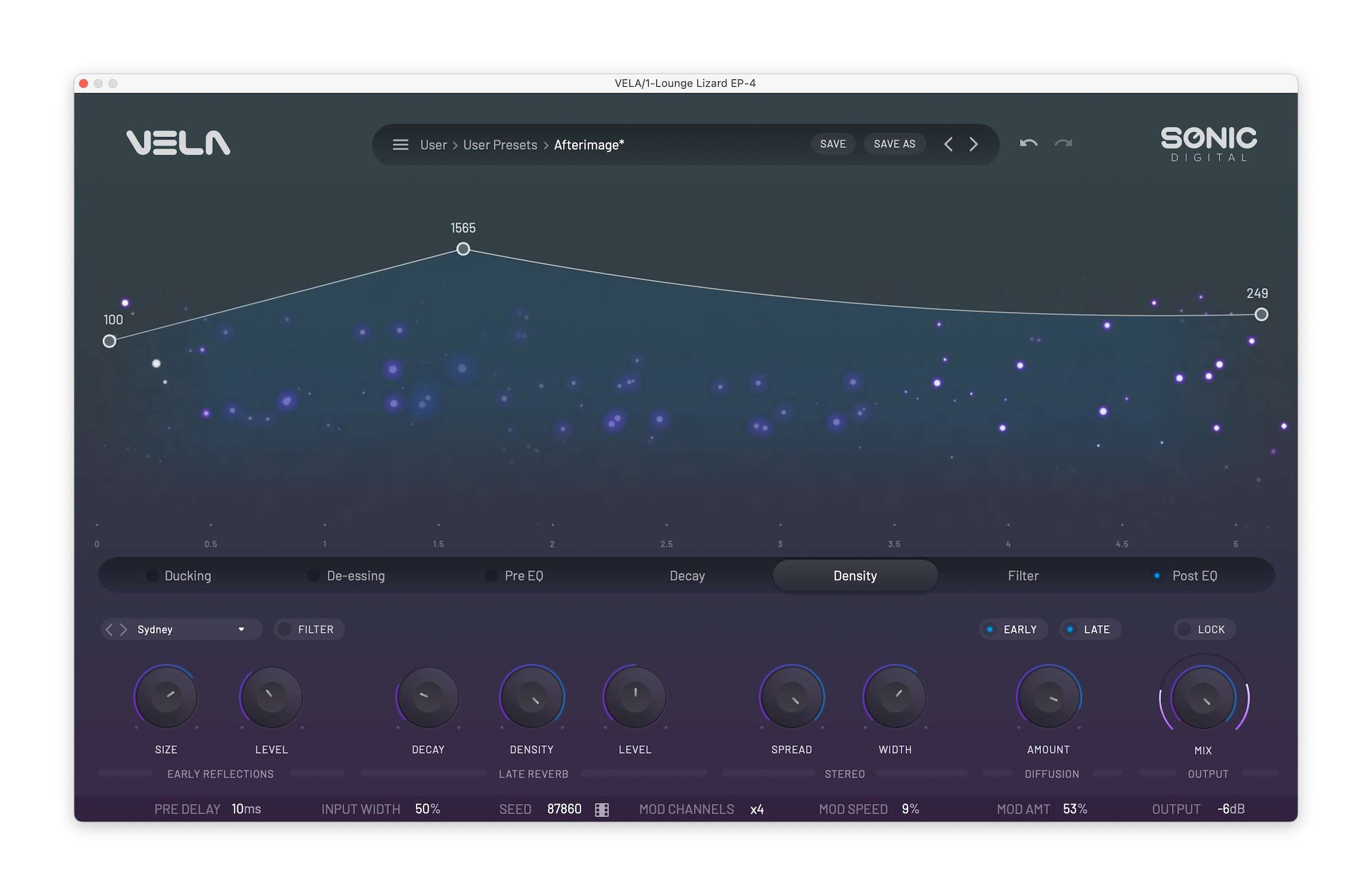Open the MOD CHANNELS x4 selector
1372x896 pixels.
click(x=756, y=810)
